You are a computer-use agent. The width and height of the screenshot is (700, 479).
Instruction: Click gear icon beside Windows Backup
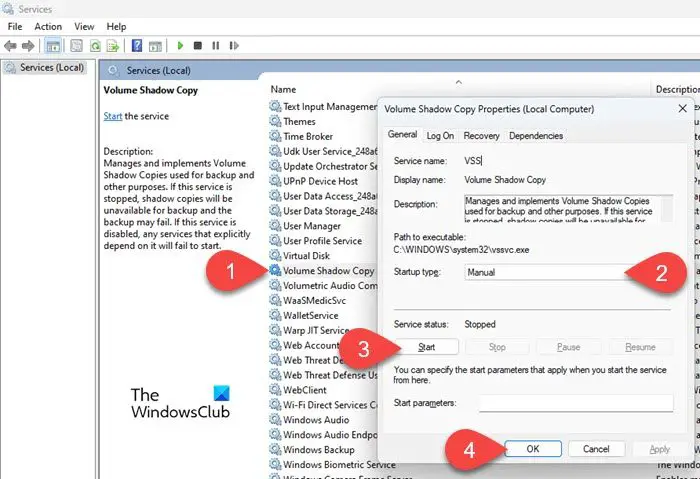point(275,450)
